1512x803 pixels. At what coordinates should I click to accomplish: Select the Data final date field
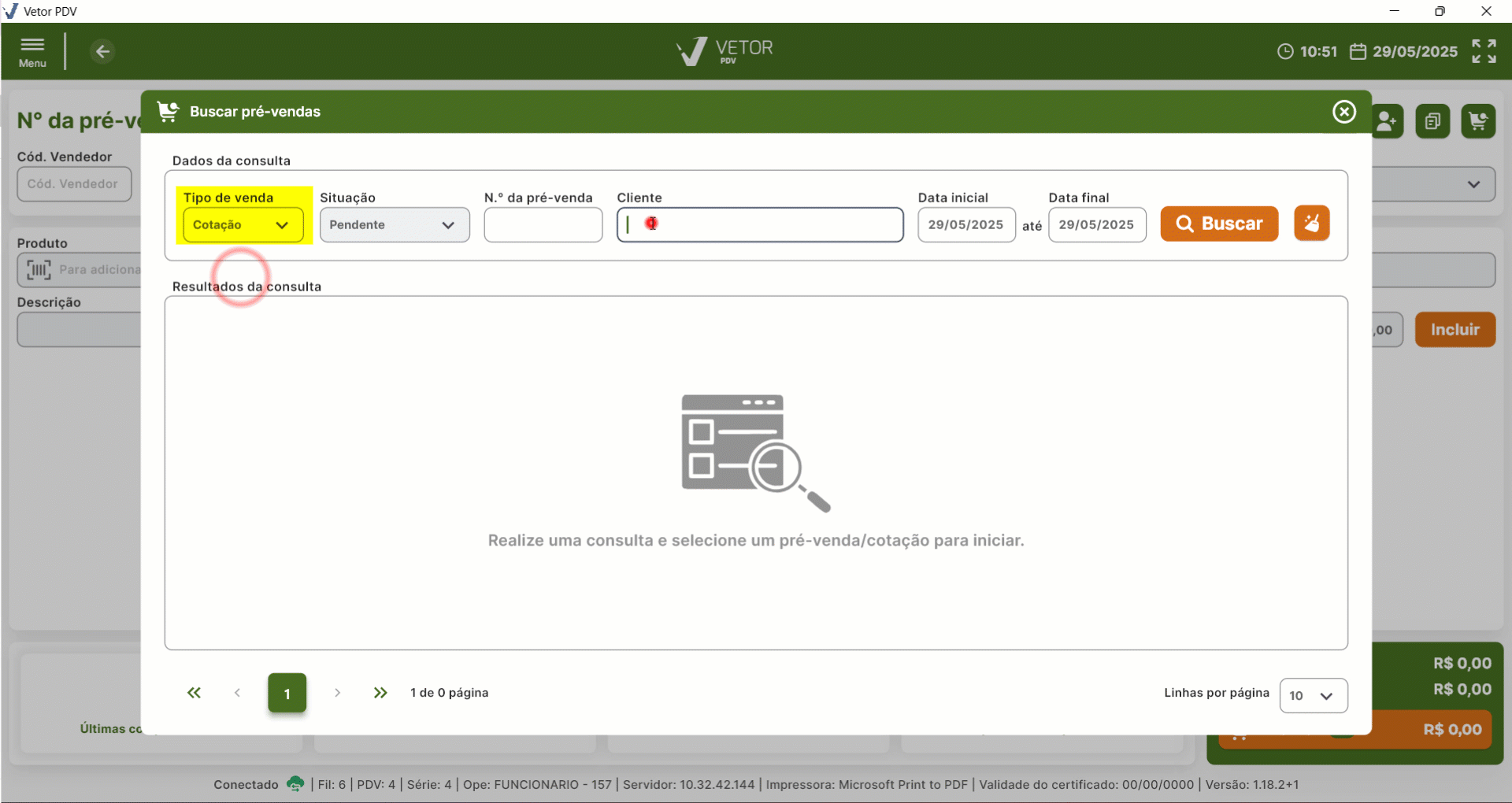click(x=1097, y=225)
